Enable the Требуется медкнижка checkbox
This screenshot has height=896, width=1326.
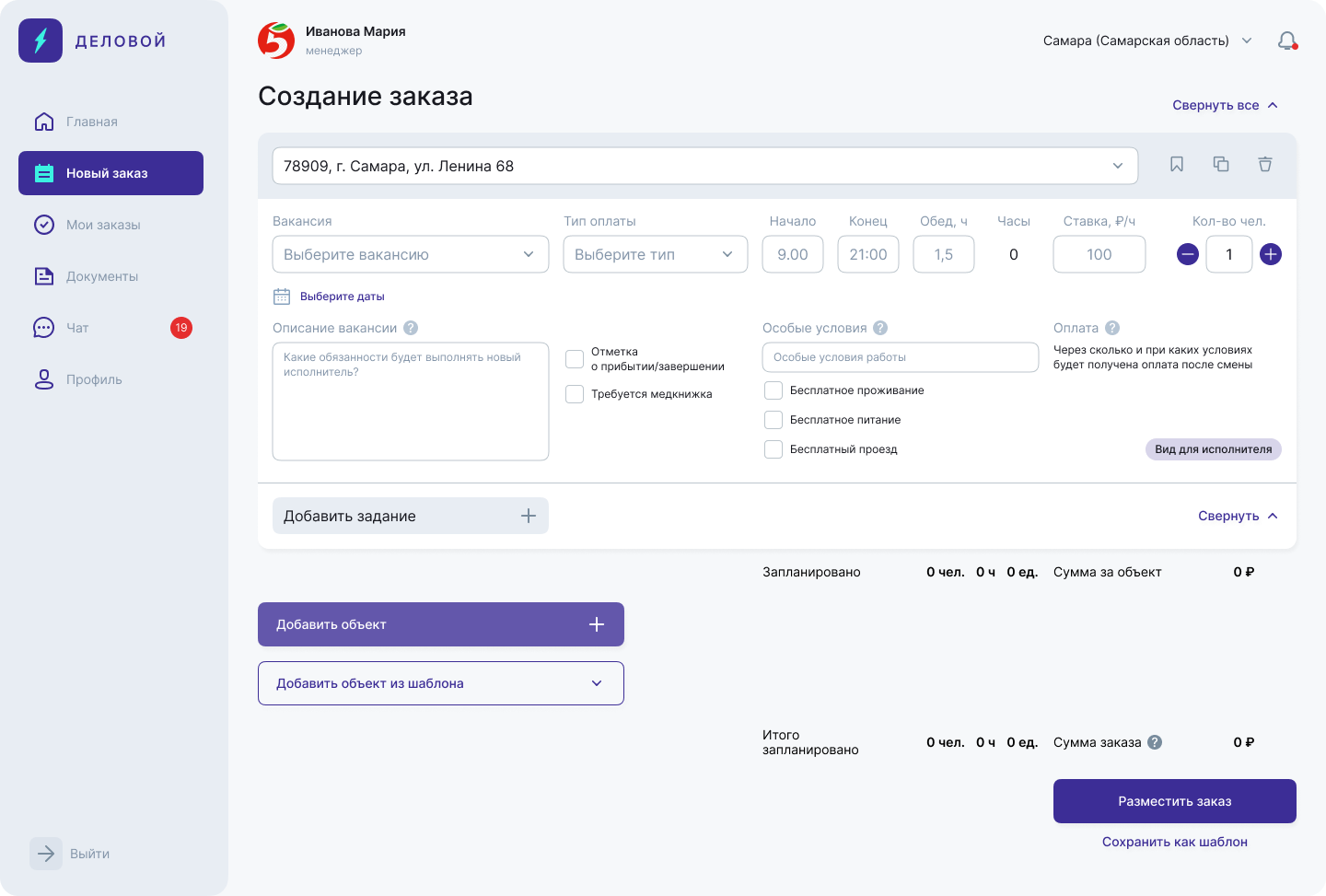point(575,394)
